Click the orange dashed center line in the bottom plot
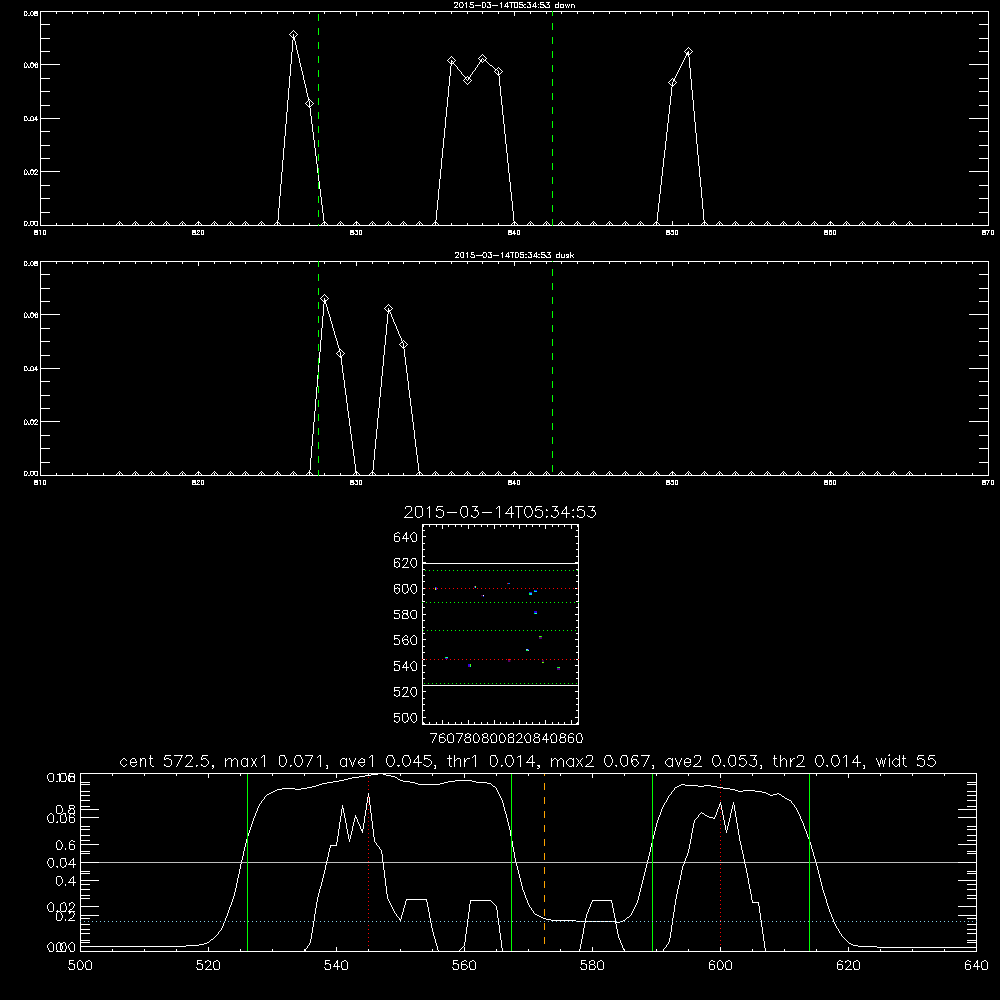The height and width of the screenshot is (1000, 1000). [544, 862]
